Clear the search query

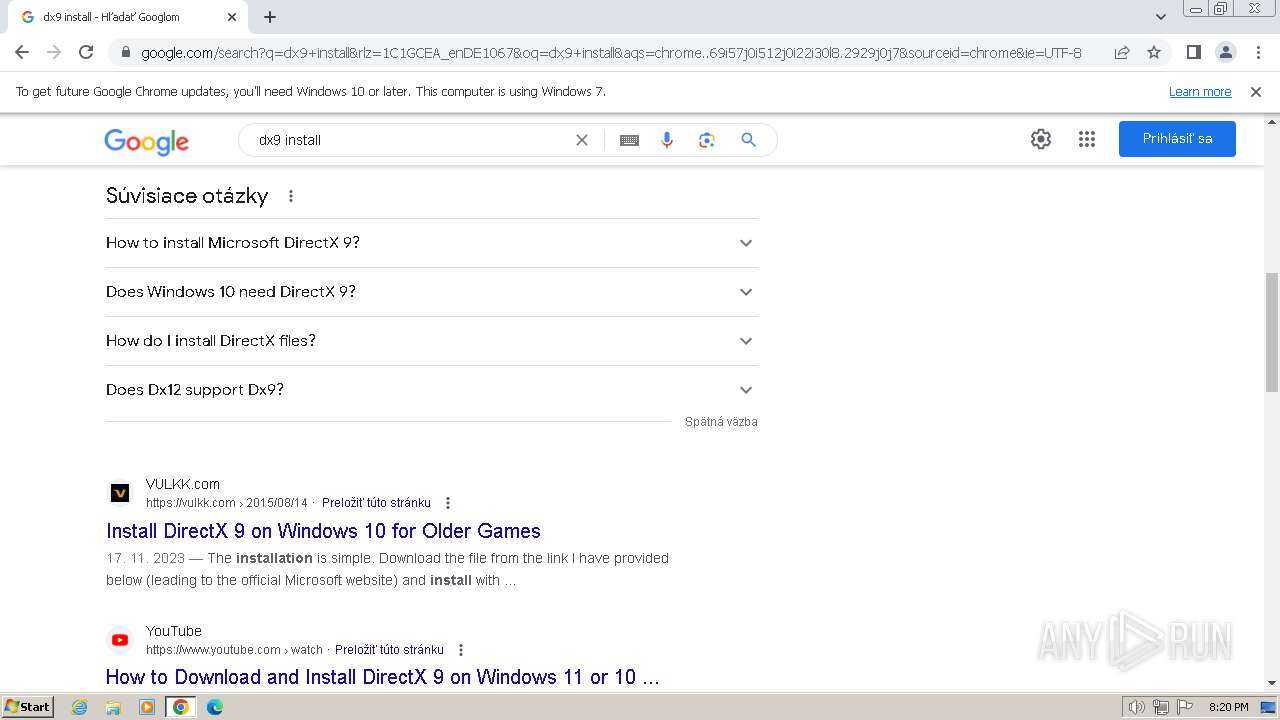[x=582, y=140]
